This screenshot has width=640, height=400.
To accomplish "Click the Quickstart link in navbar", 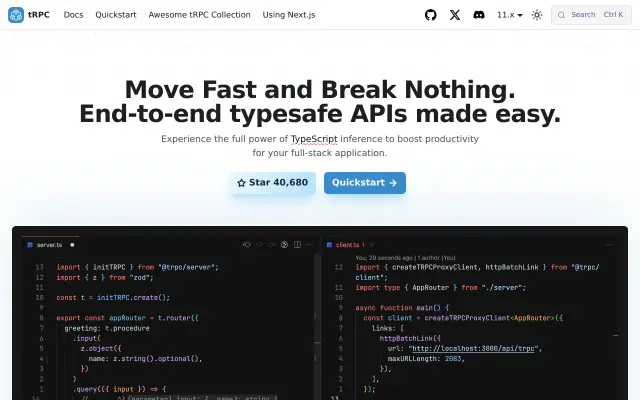I will tap(116, 15).
